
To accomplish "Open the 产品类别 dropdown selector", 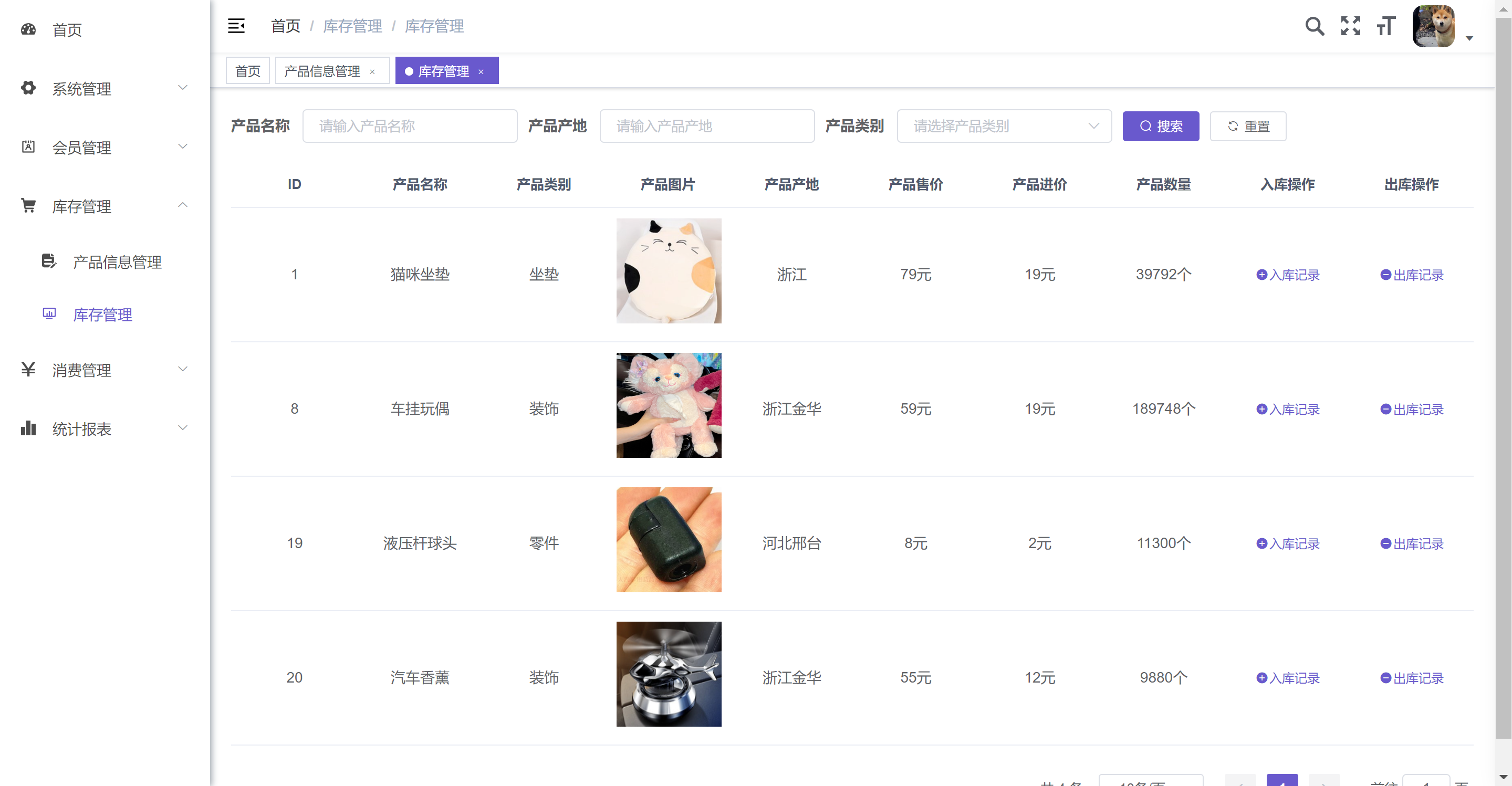I will point(1004,126).
